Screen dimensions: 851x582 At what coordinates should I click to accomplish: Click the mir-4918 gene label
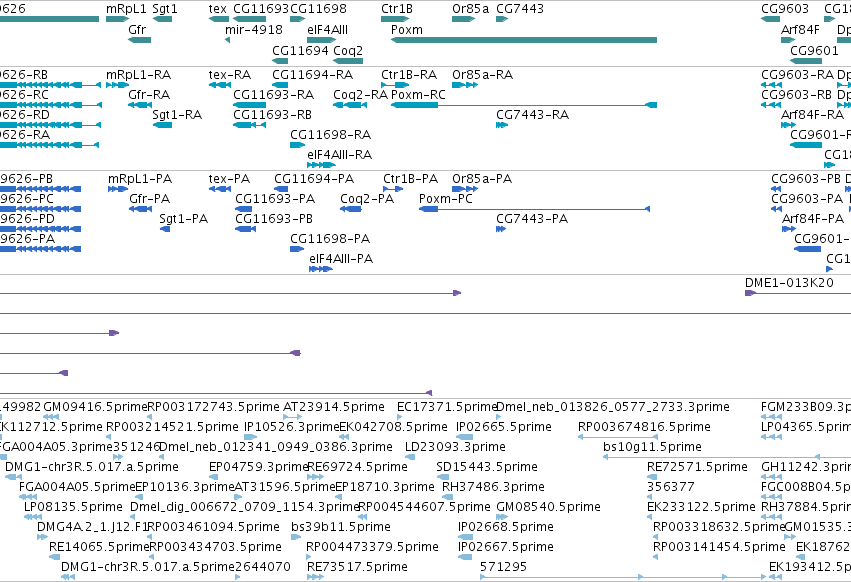[253, 30]
